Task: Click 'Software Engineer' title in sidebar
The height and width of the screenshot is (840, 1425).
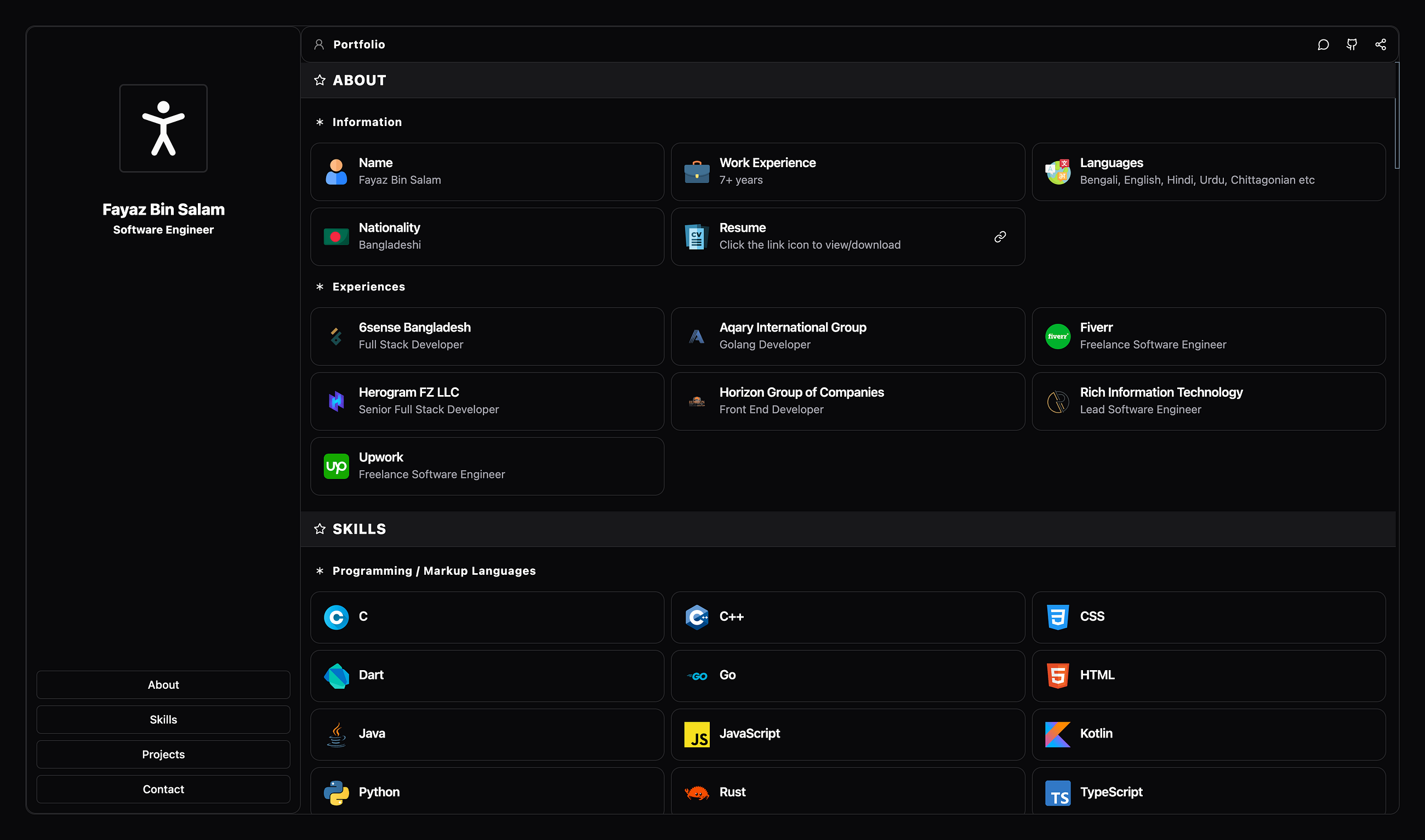Action: point(163,230)
